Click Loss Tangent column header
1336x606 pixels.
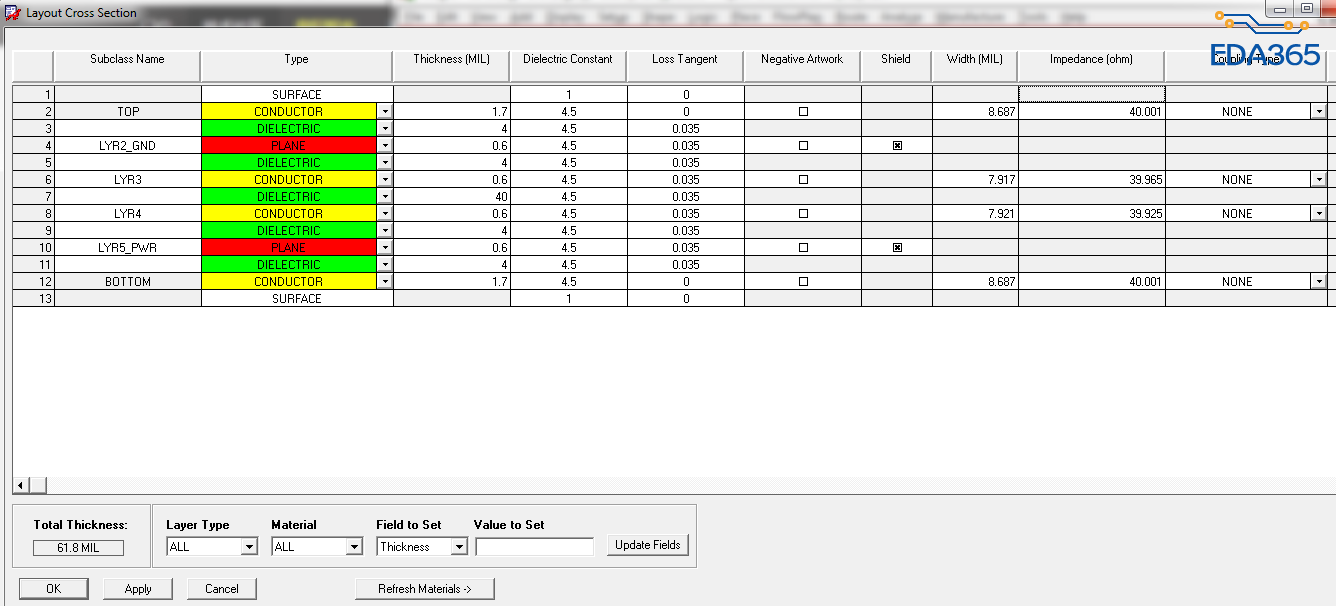click(x=685, y=64)
